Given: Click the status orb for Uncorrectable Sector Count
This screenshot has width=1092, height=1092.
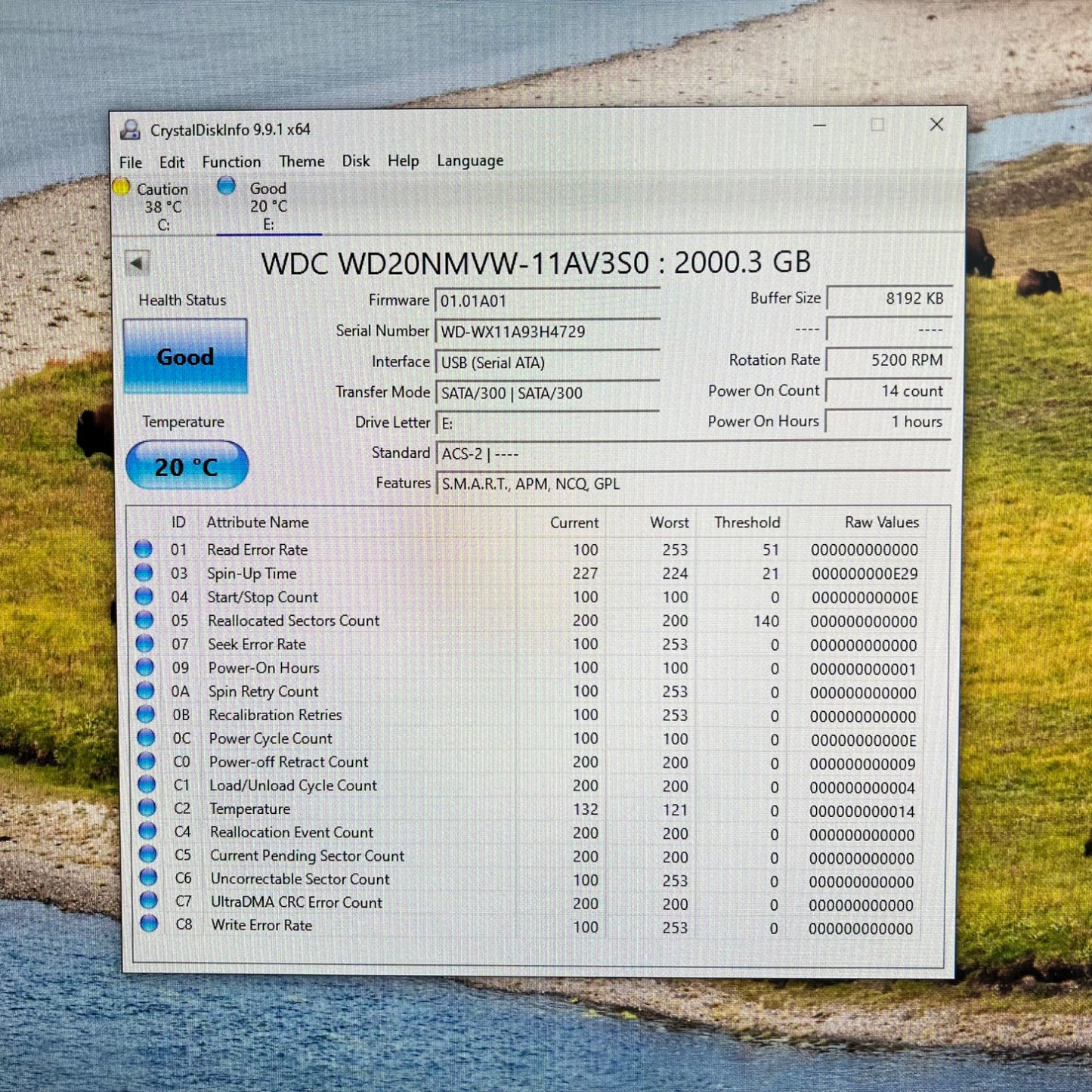Looking at the screenshot, I should 148,878.
